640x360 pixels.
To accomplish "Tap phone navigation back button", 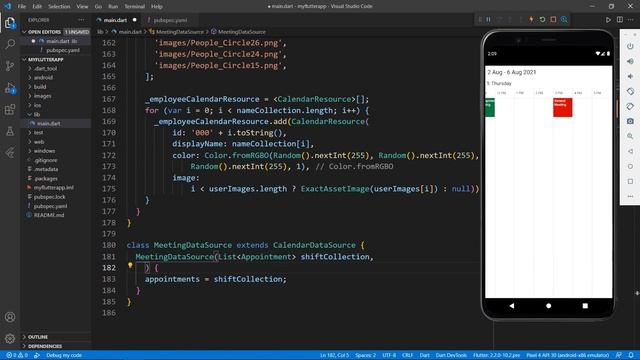I will (512, 306).
